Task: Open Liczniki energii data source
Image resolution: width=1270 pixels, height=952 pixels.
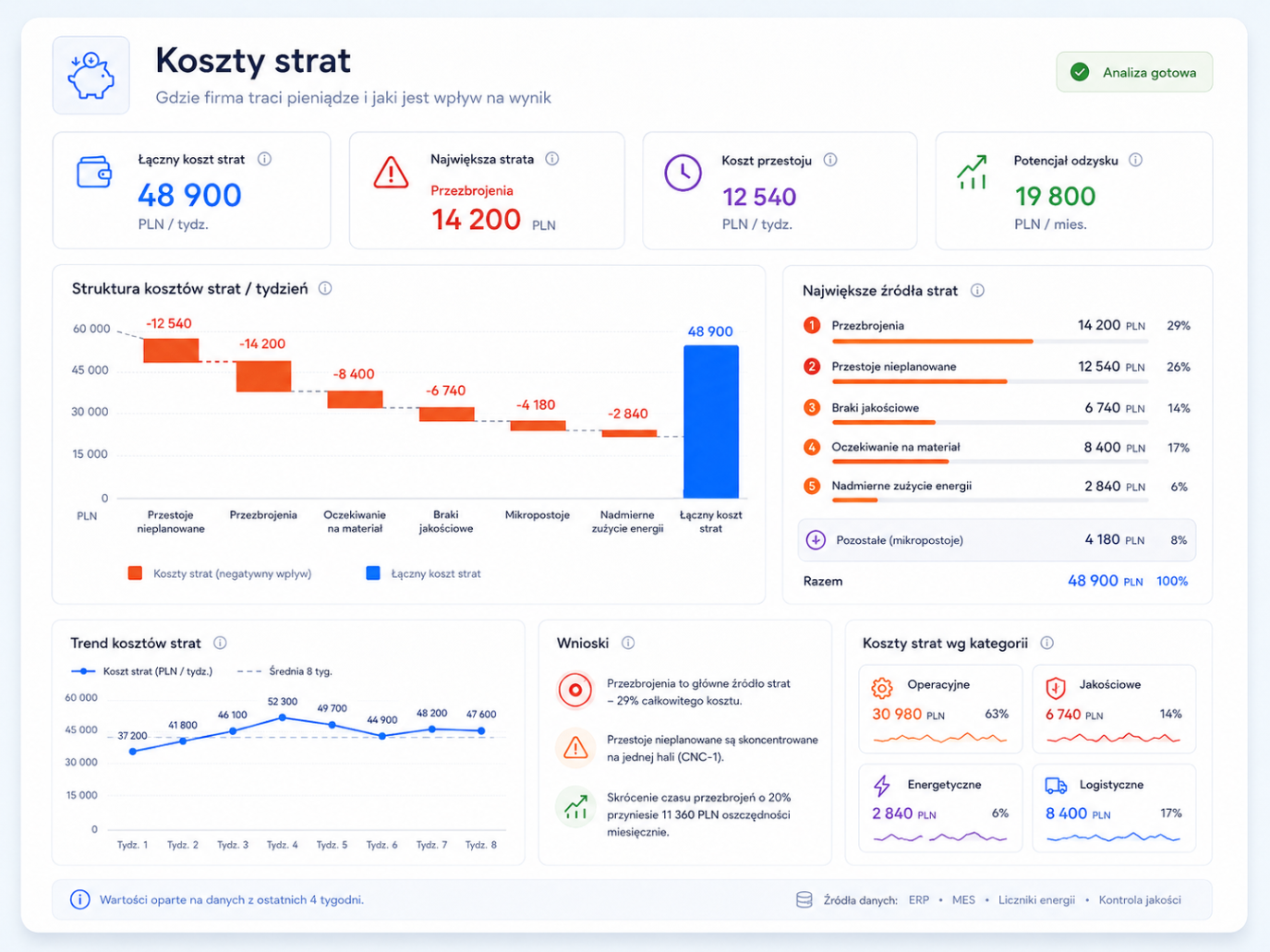Action: tap(1036, 899)
